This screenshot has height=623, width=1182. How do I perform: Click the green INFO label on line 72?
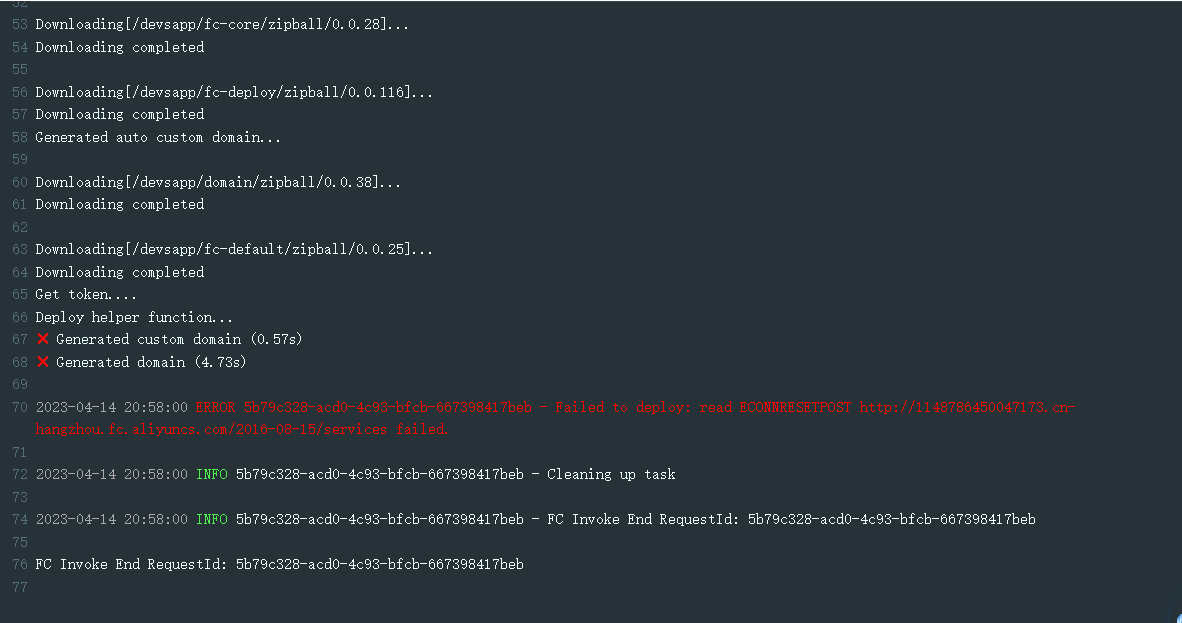click(x=212, y=474)
